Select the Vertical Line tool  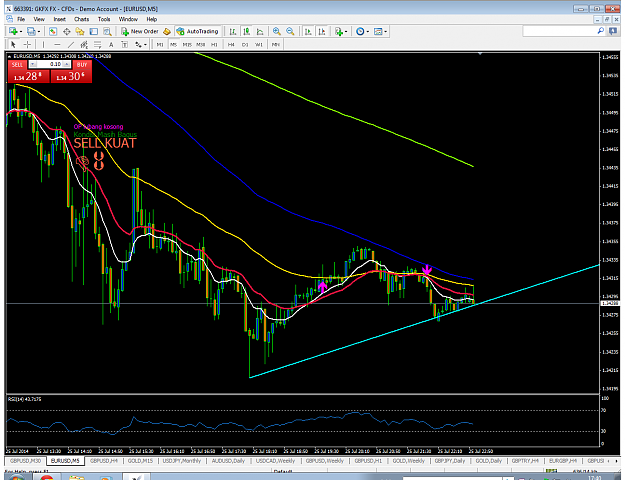pyautogui.click(x=43, y=44)
